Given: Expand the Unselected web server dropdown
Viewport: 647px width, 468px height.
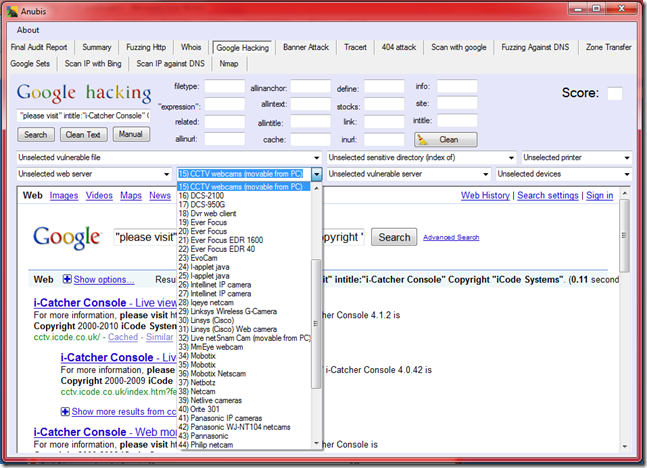Looking at the screenshot, I should click(x=166, y=174).
